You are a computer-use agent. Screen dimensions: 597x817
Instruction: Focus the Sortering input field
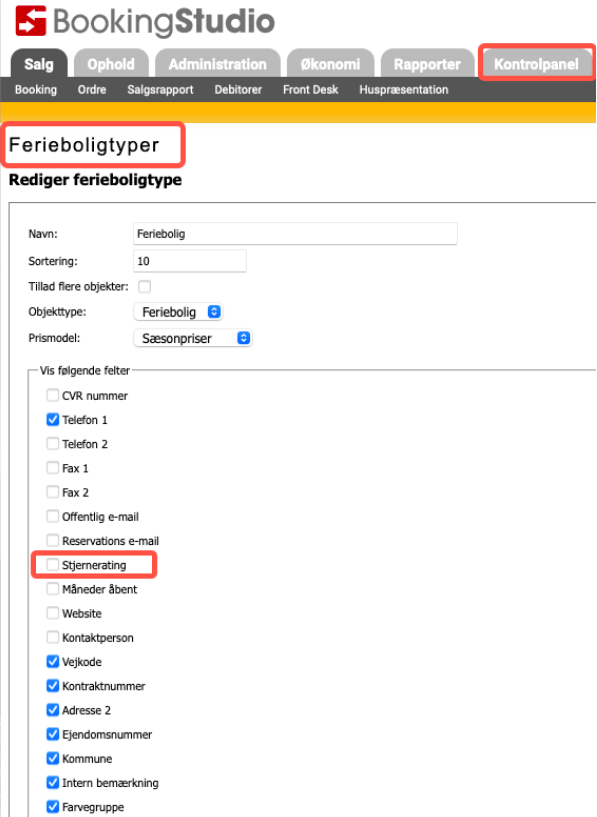click(x=190, y=261)
